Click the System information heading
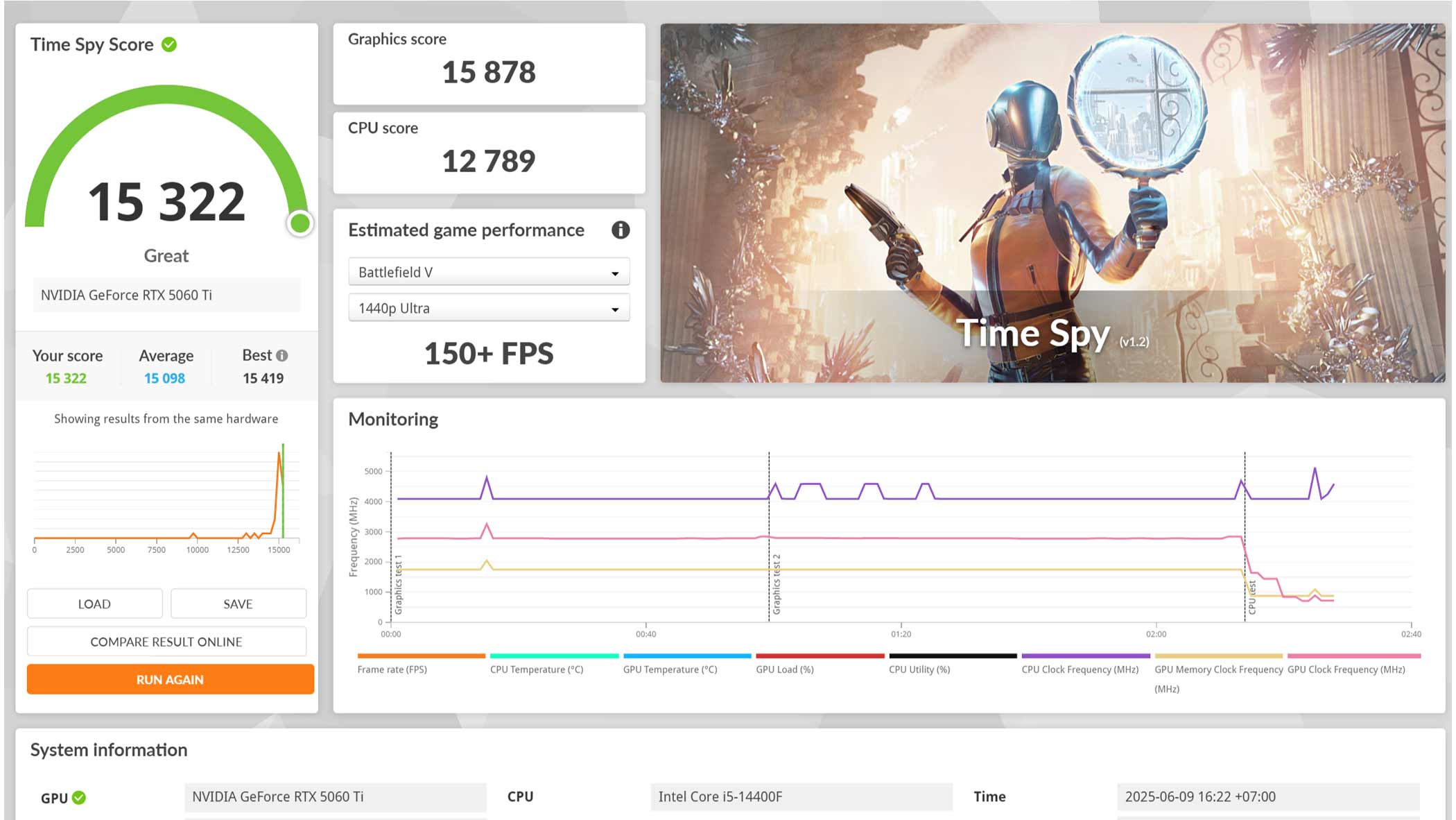This screenshot has width=1456, height=820. pyautogui.click(x=109, y=750)
